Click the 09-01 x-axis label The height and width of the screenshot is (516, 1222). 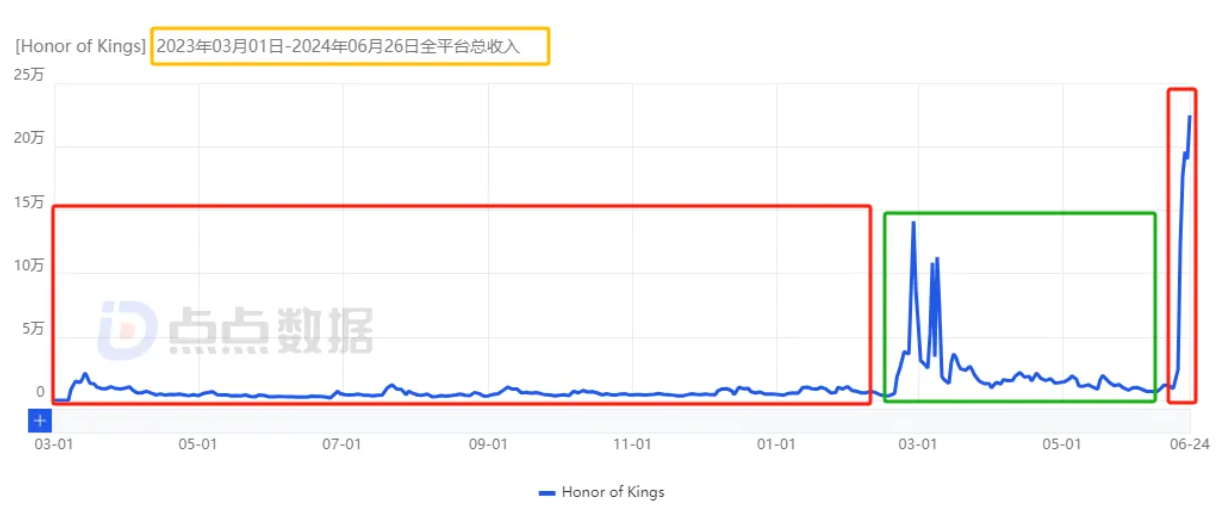tap(488, 444)
